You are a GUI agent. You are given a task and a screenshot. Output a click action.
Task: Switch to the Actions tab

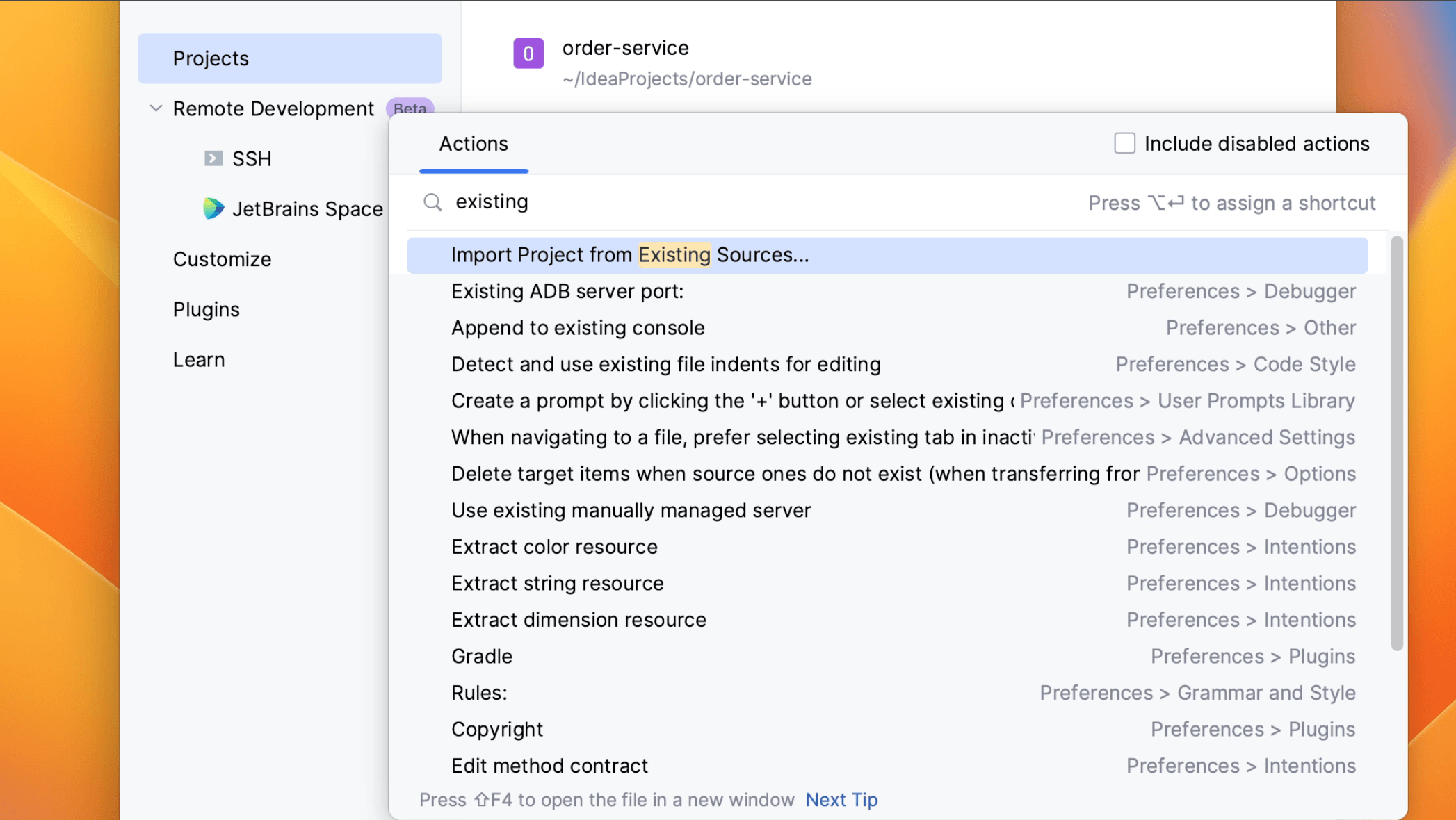(473, 144)
